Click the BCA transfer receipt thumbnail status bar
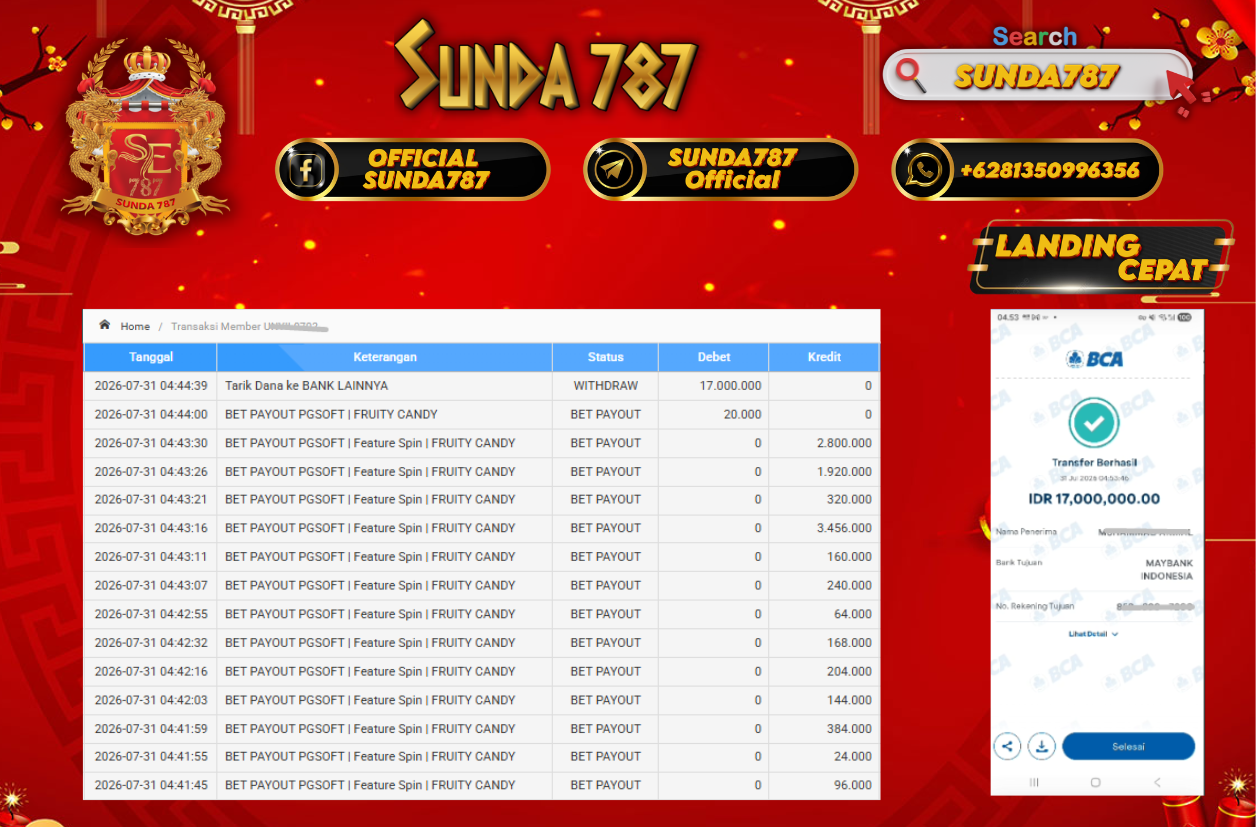 click(x=1096, y=317)
